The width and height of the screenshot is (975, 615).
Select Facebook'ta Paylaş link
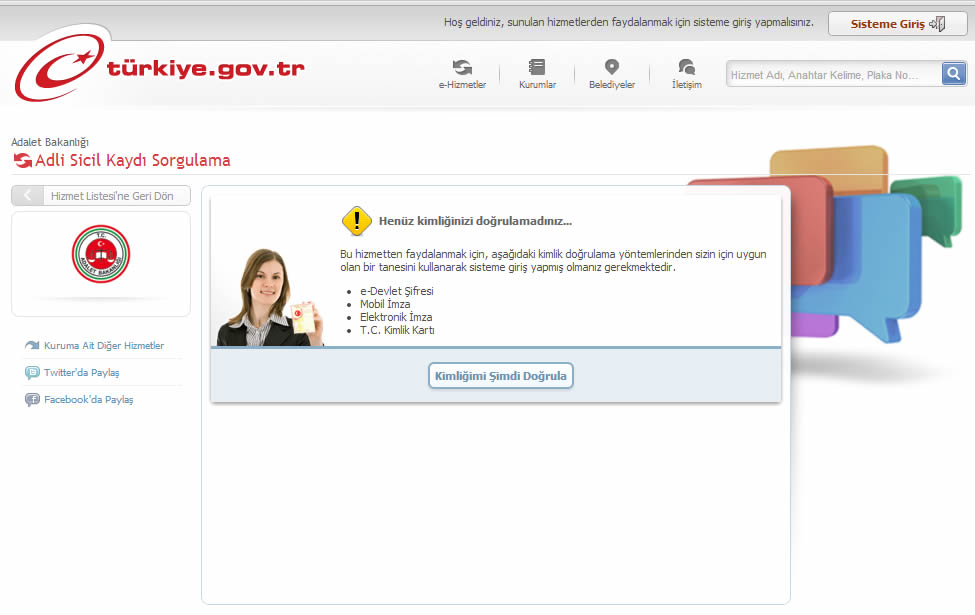(x=89, y=400)
